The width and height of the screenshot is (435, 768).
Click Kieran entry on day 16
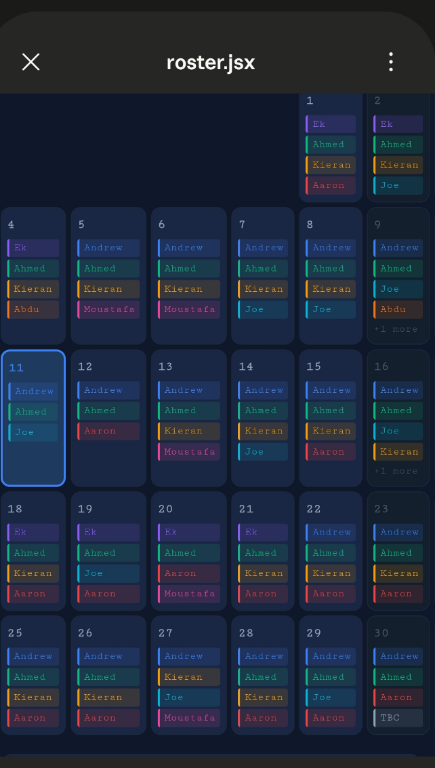398,452
